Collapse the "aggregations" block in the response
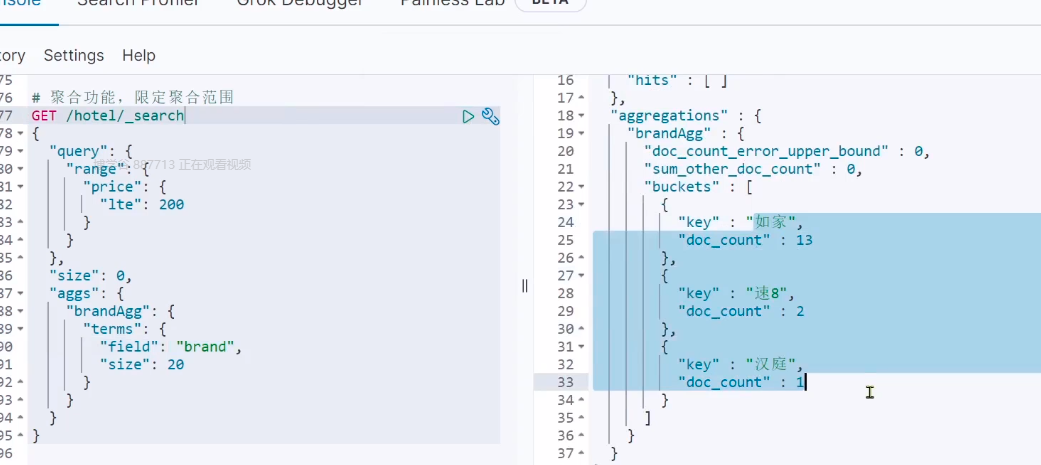This screenshot has height=465, width=1041. click(x=582, y=116)
